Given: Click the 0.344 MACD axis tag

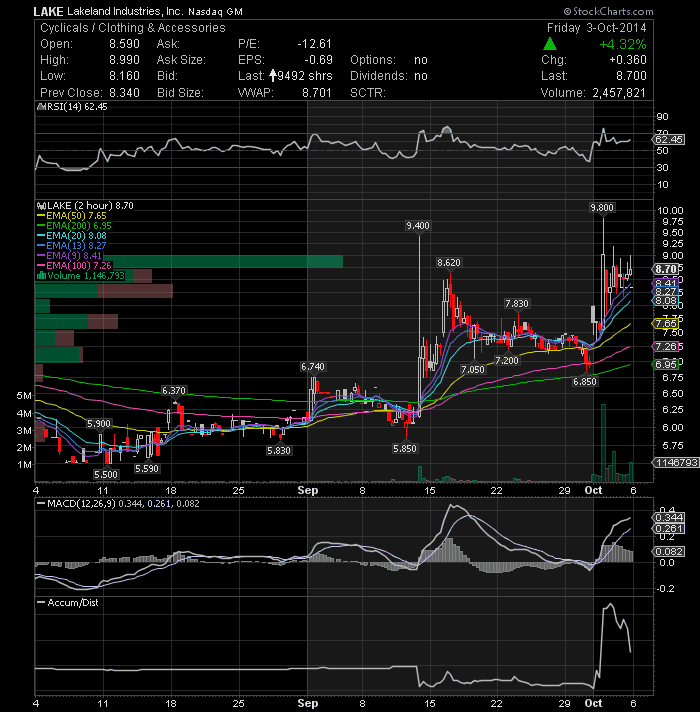Looking at the screenshot, I should click(669, 518).
